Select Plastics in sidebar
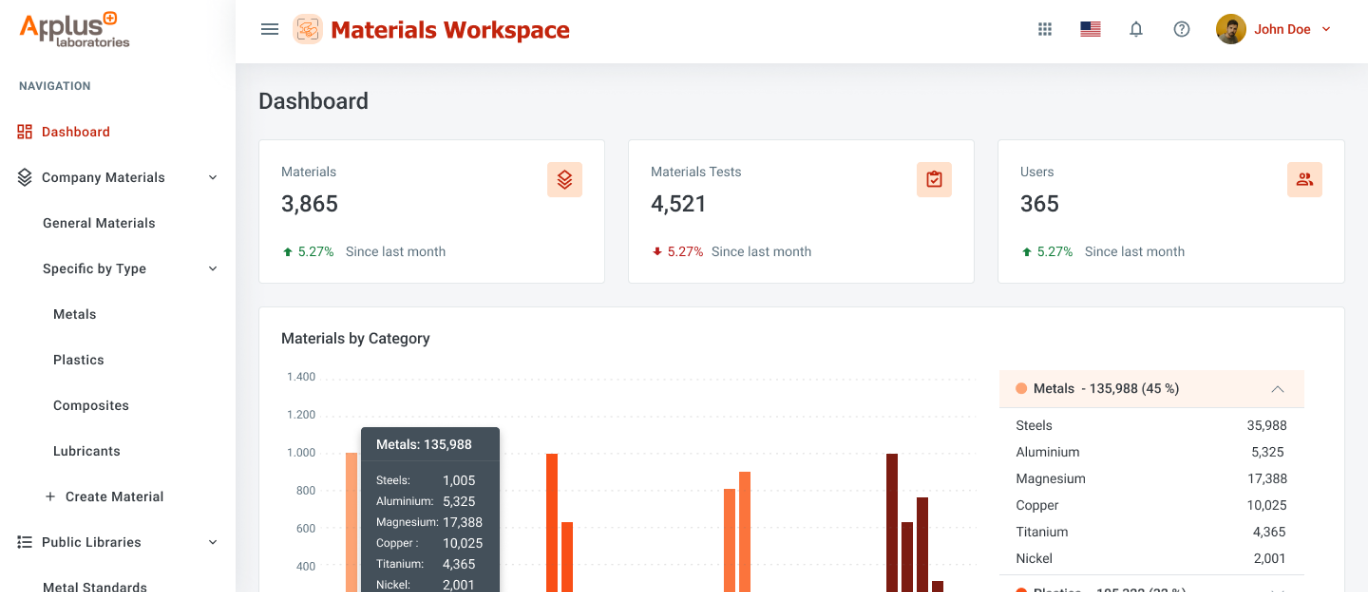Screen dimensions: 1368x592 click(x=78, y=360)
